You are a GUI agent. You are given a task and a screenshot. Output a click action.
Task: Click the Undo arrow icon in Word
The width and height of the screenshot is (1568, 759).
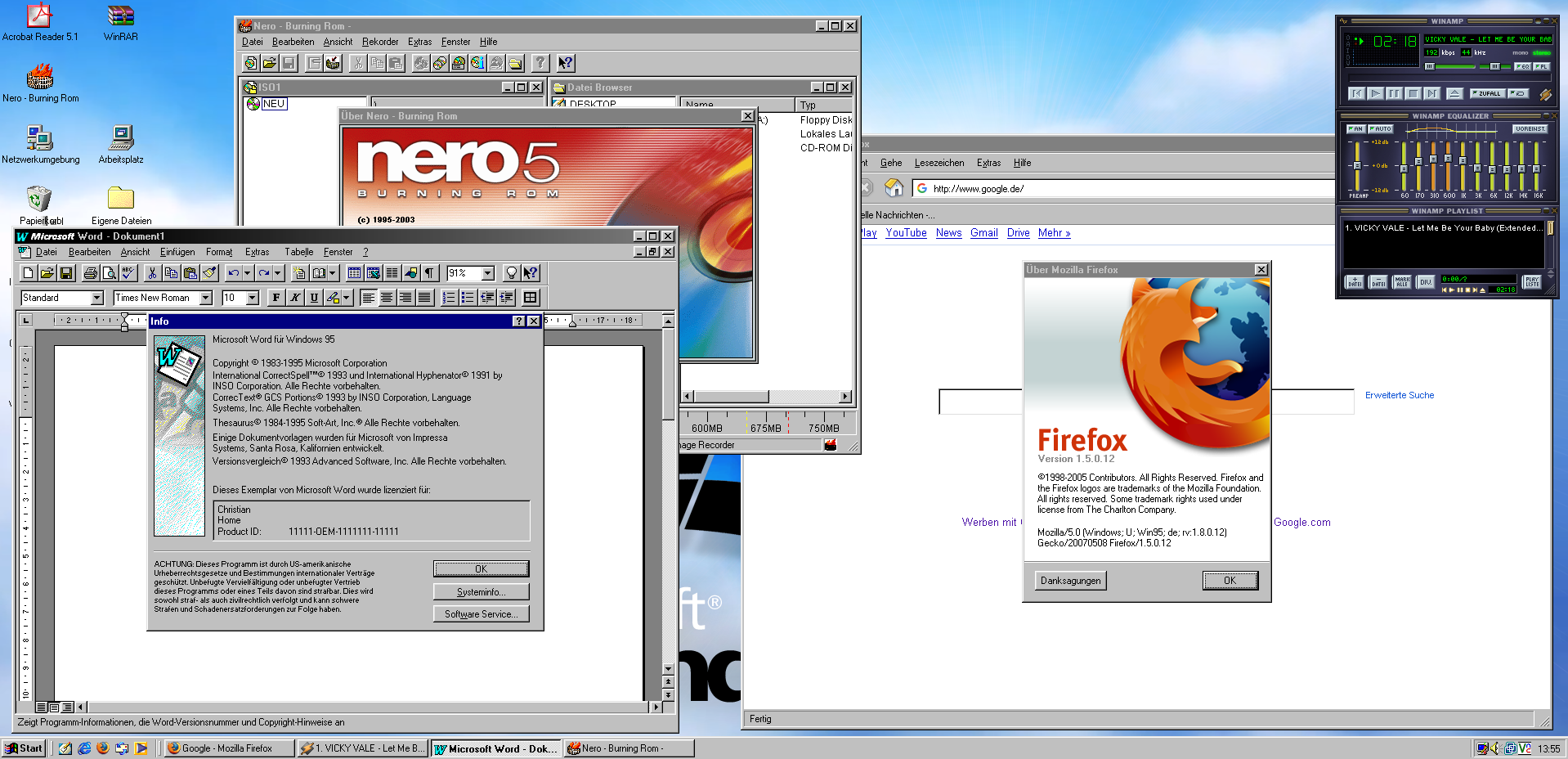234,273
